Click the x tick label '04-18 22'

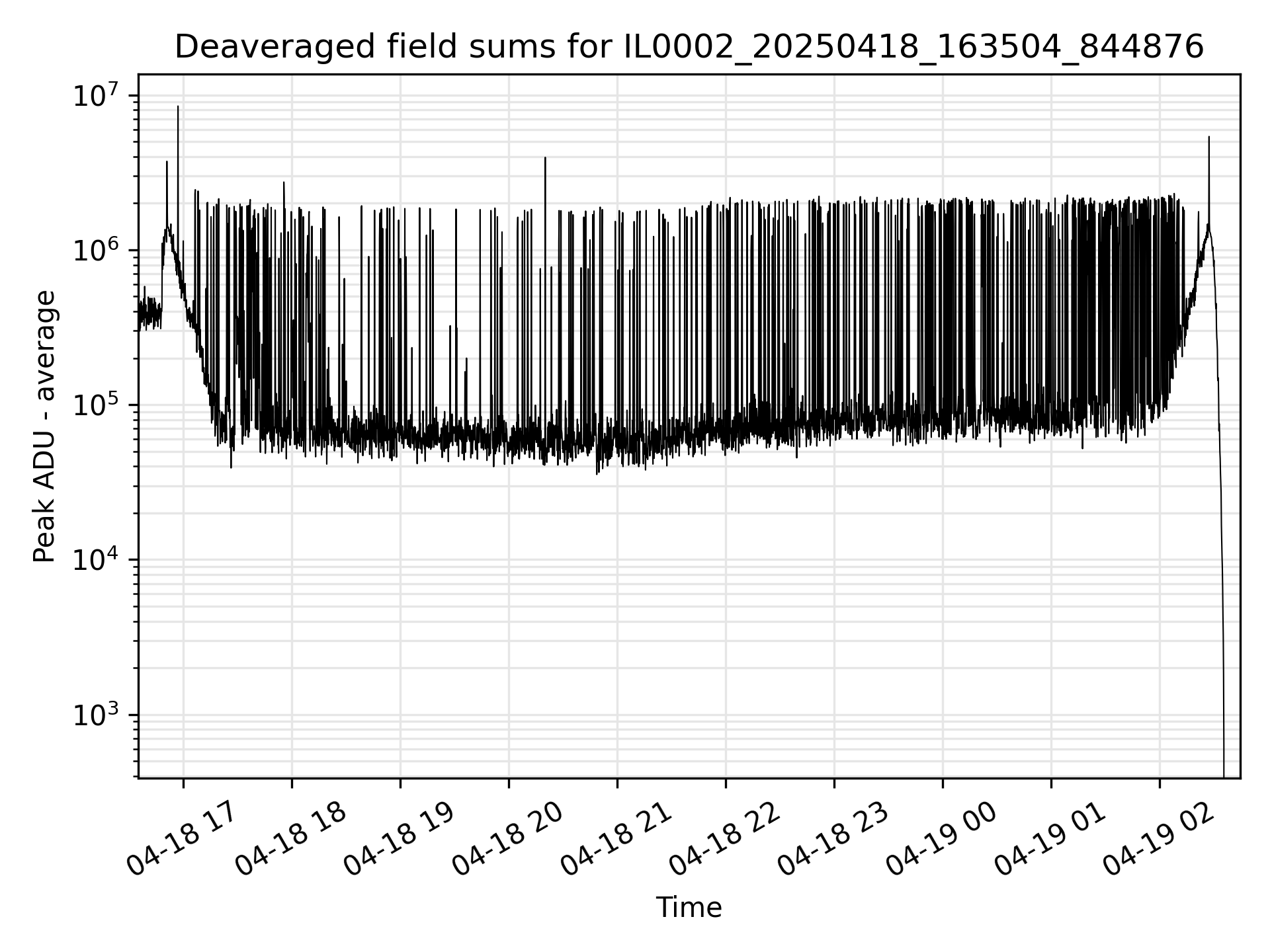724,838
